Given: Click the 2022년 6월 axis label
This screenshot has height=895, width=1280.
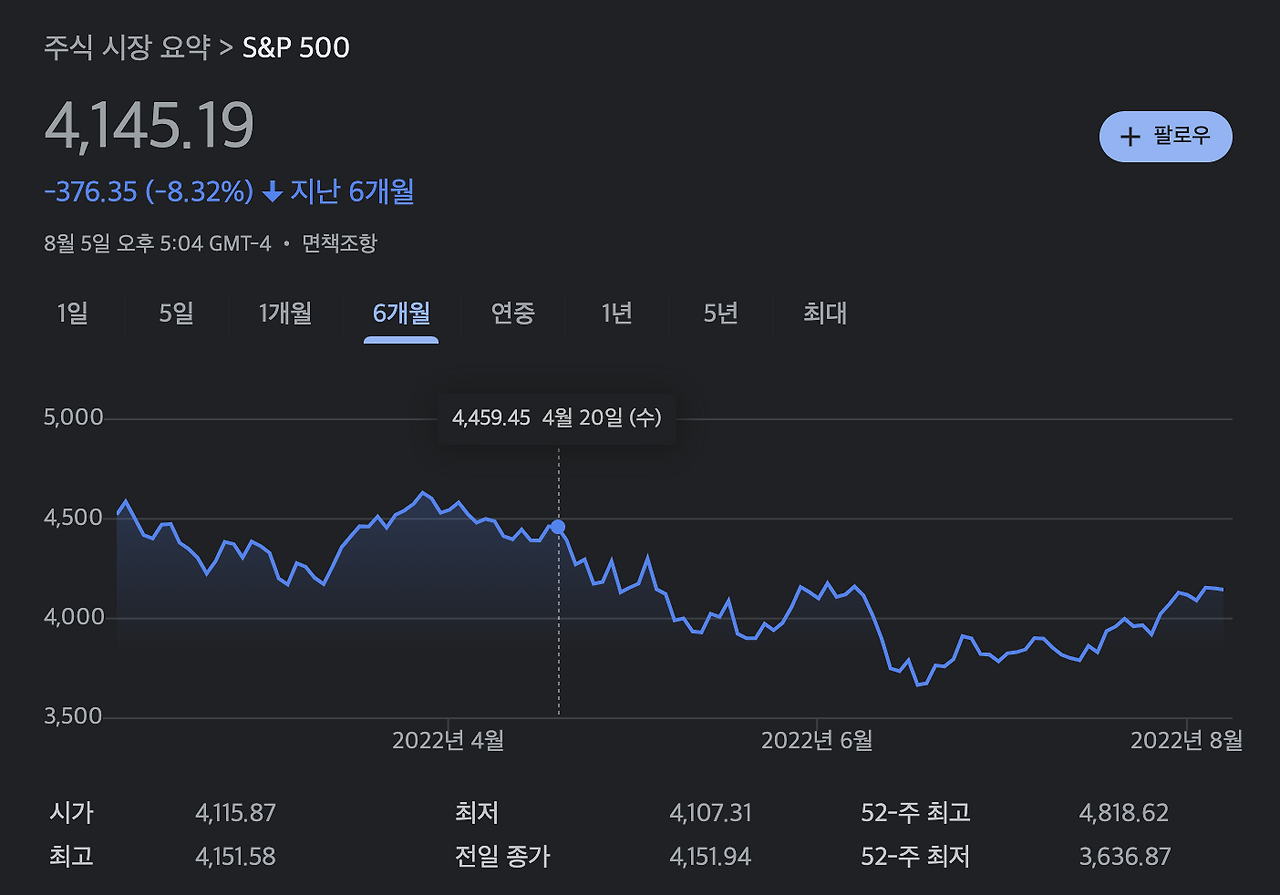Looking at the screenshot, I should pos(819,742).
